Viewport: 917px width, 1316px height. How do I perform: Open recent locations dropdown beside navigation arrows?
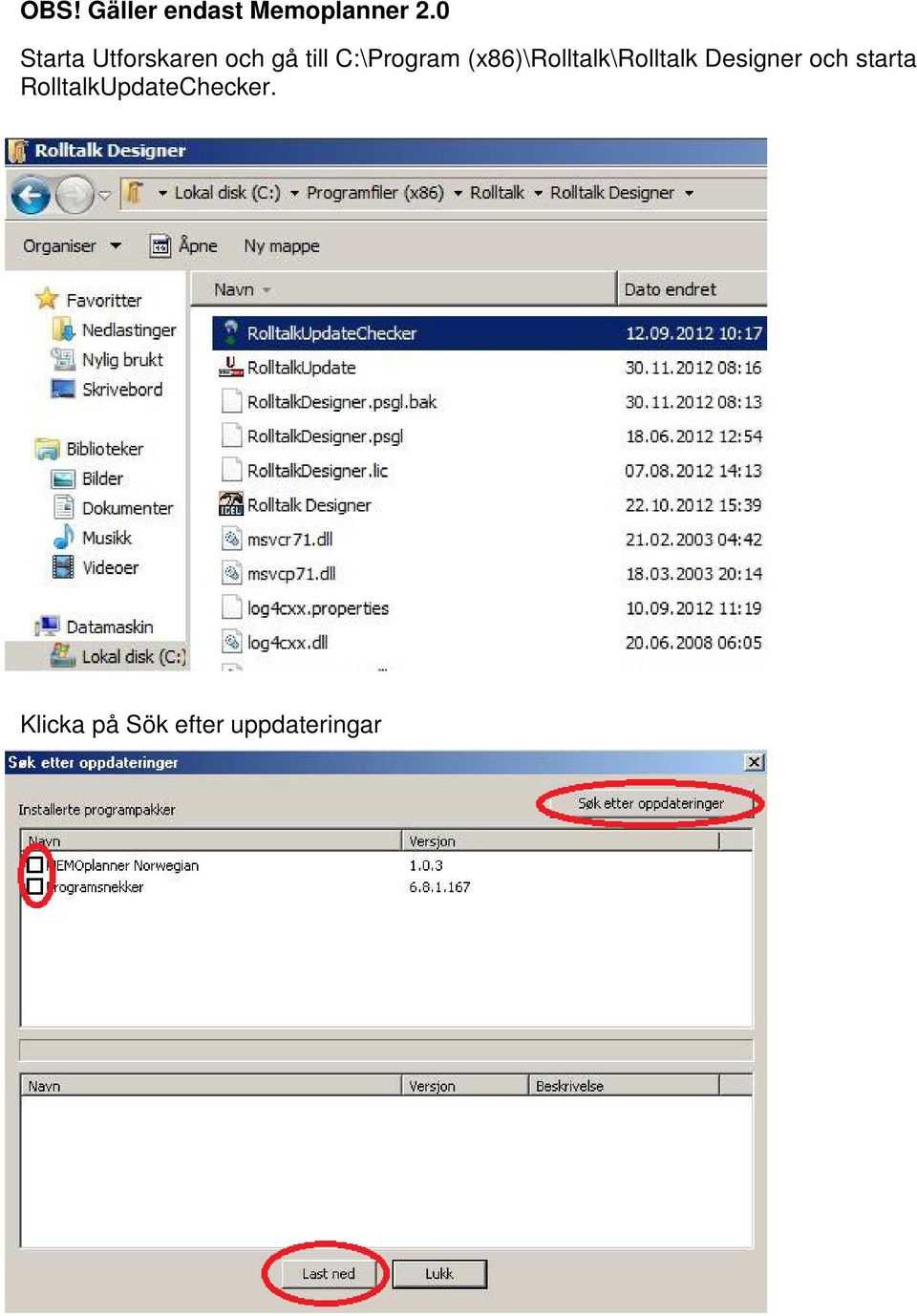[105, 195]
